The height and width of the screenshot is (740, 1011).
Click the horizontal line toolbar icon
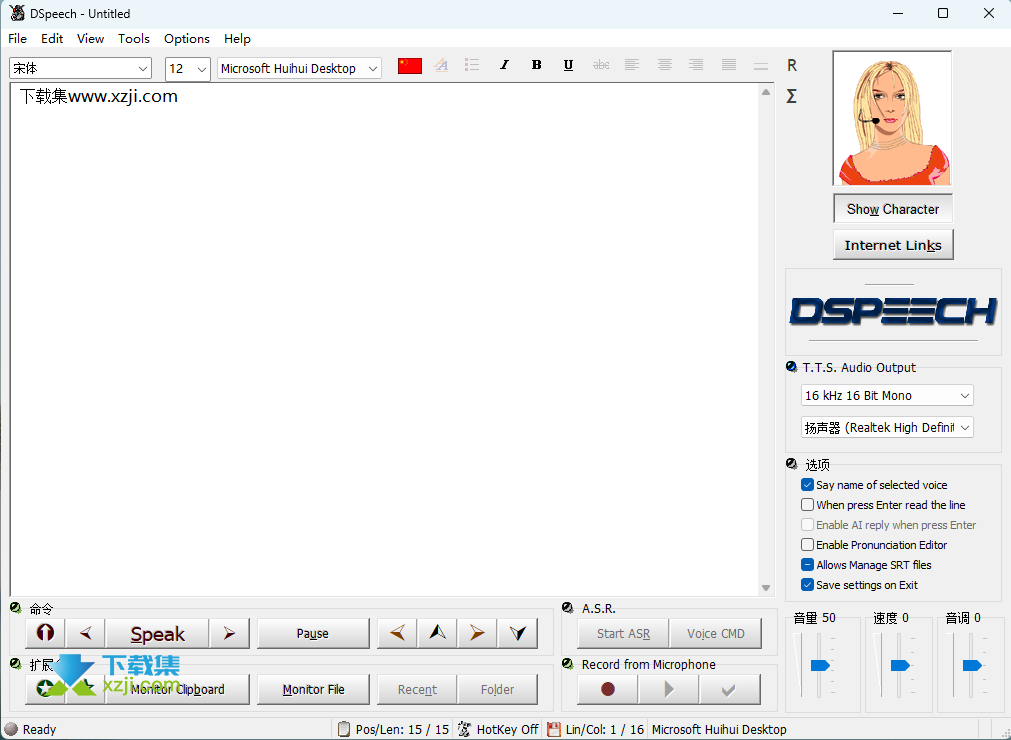click(761, 66)
